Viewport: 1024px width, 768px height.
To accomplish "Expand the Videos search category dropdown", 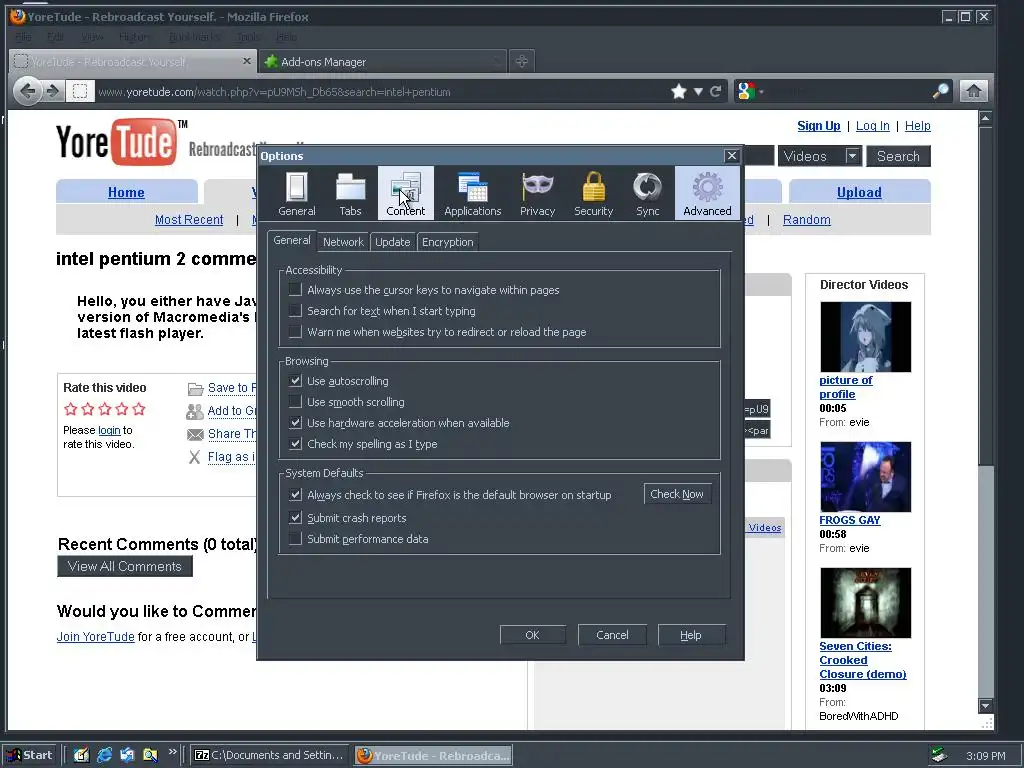I will point(852,156).
